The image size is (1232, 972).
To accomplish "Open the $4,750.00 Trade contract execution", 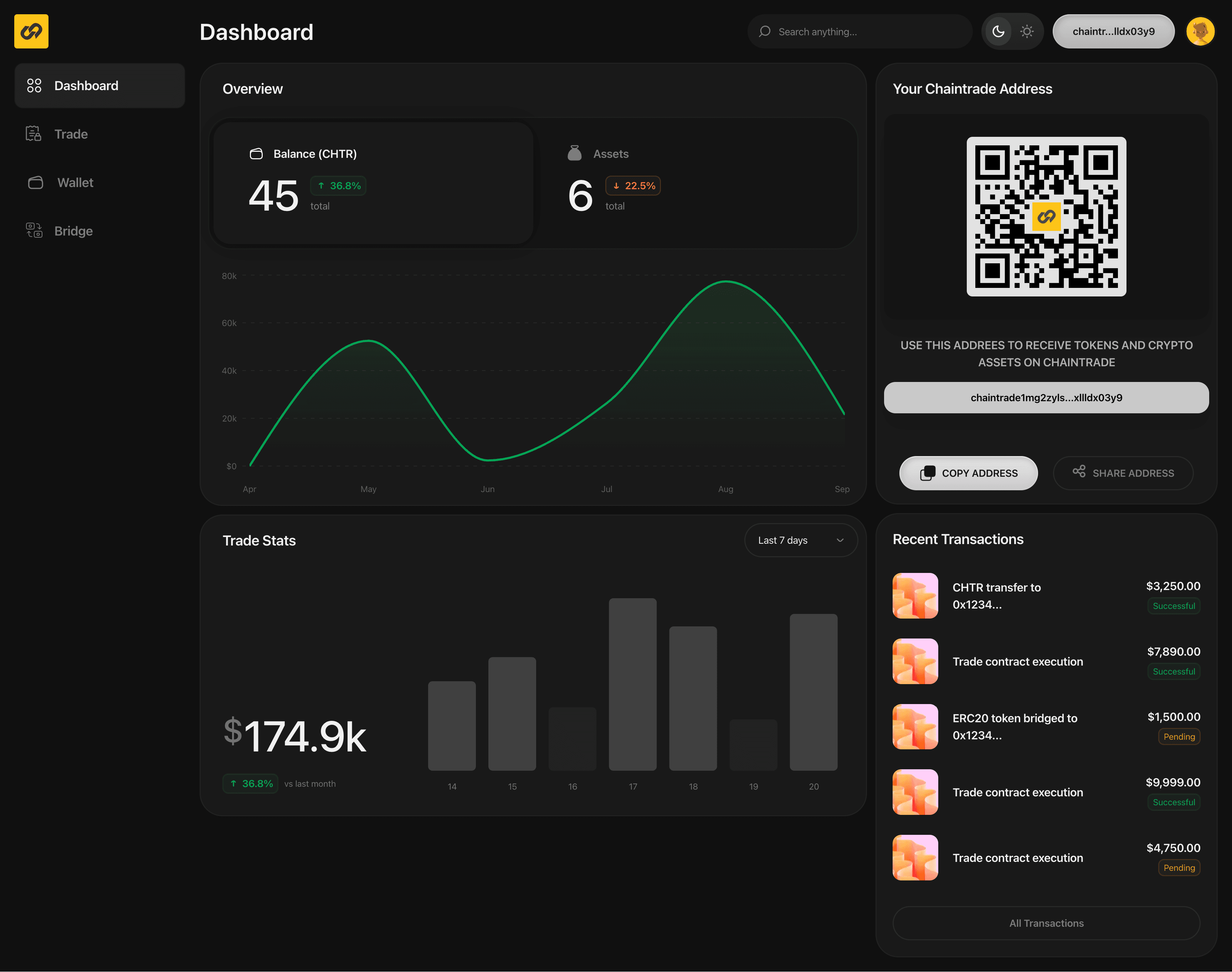I will (x=1046, y=858).
